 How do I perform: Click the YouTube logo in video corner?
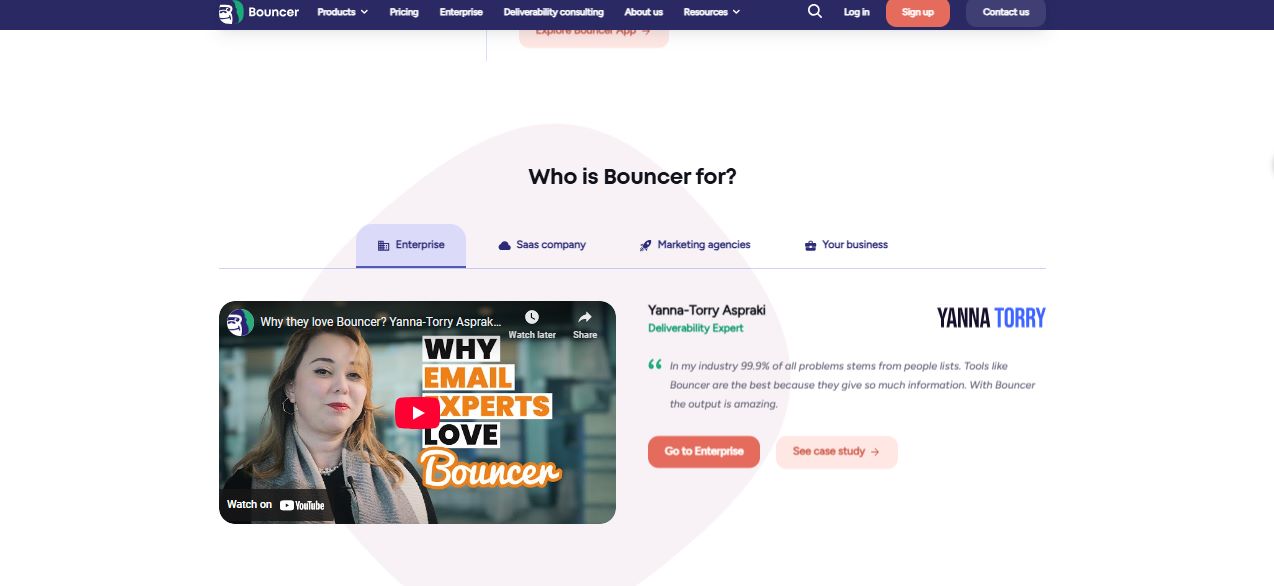click(x=302, y=505)
